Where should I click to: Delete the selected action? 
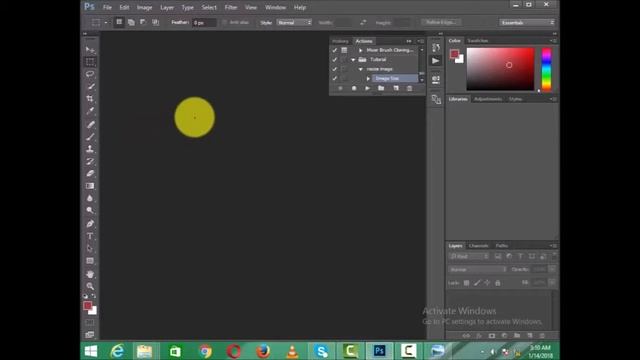pos(409,88)
